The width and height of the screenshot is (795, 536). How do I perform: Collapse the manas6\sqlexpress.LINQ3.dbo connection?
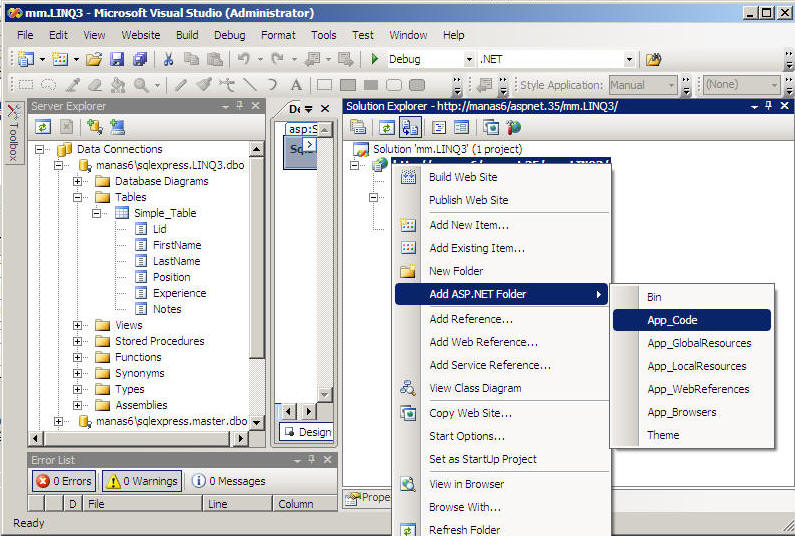tap(58, 165)
